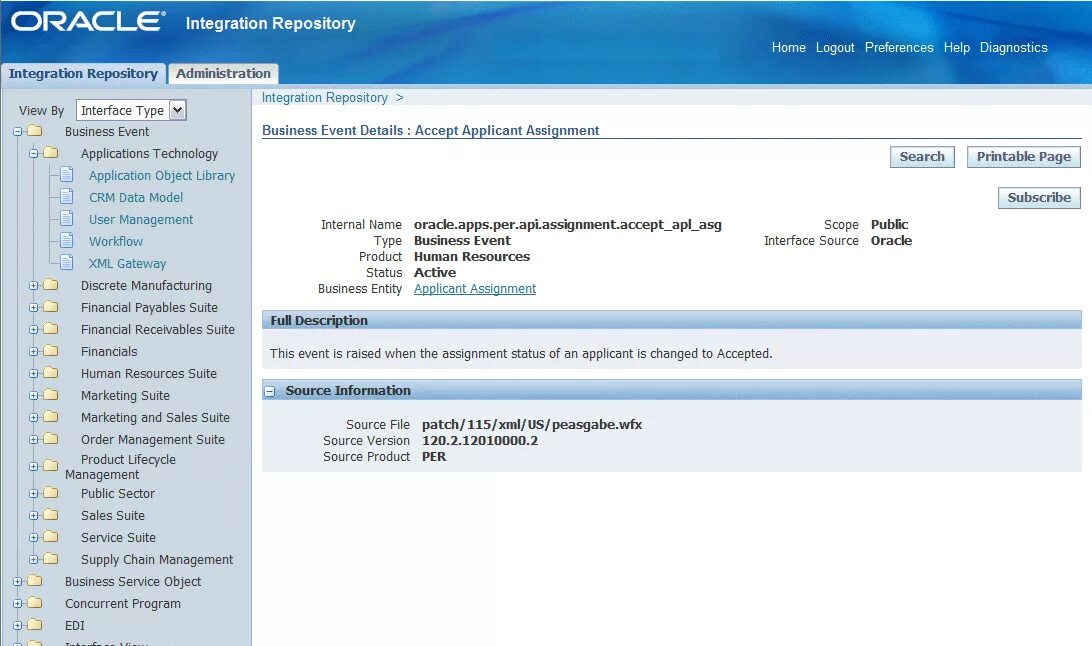Viewport: 1092px width, 646px height.
Task: Click the Financials folder icon
Action: tap(51, 351)
